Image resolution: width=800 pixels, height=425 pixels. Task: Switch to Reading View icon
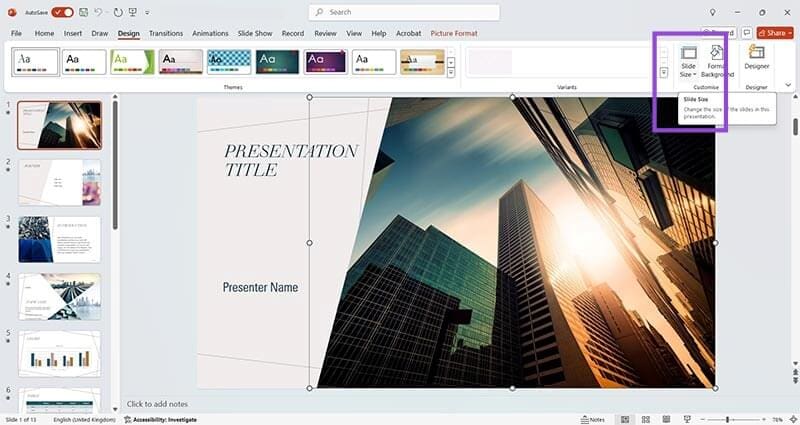tap(666, 420)
